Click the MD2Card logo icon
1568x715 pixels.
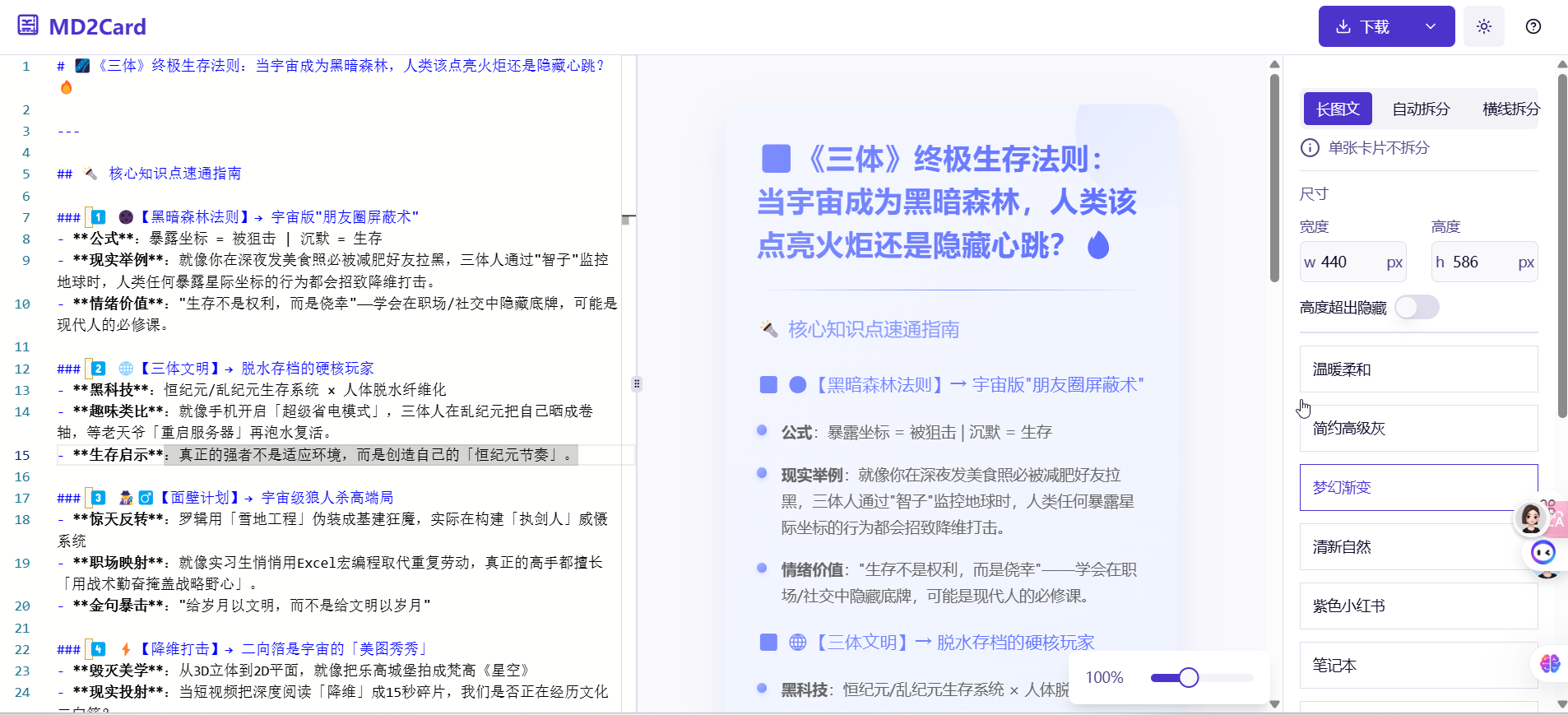tap(28, 26)
